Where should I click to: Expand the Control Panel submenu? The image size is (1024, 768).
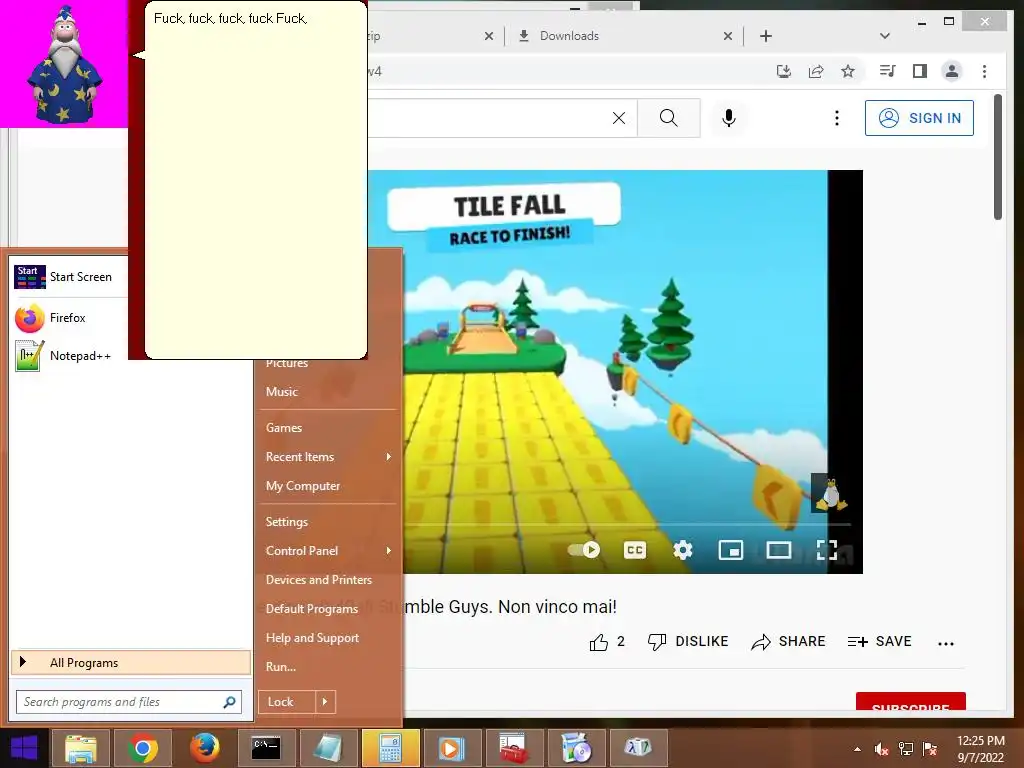[389, 551]
